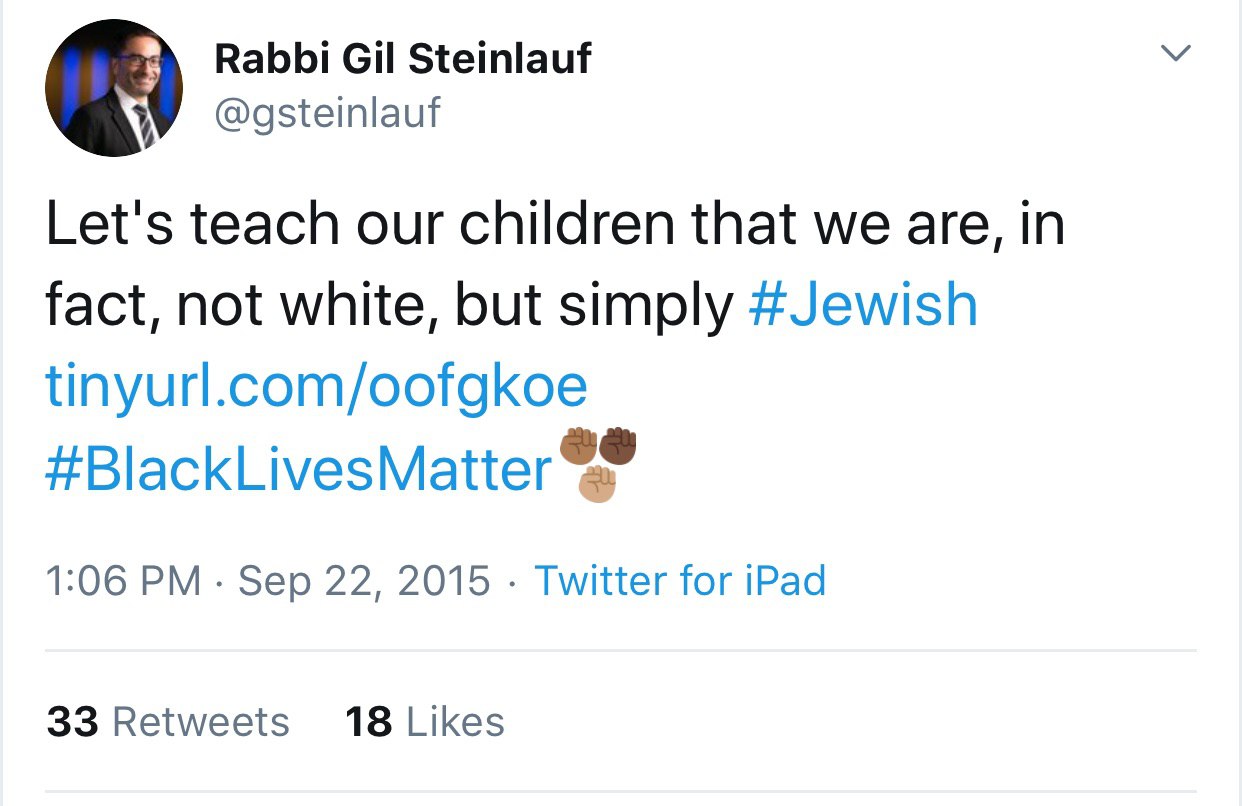Open the Twitter for iPad source link
The width and height of the screenshot is (1242, 806).
coord(681,580)
